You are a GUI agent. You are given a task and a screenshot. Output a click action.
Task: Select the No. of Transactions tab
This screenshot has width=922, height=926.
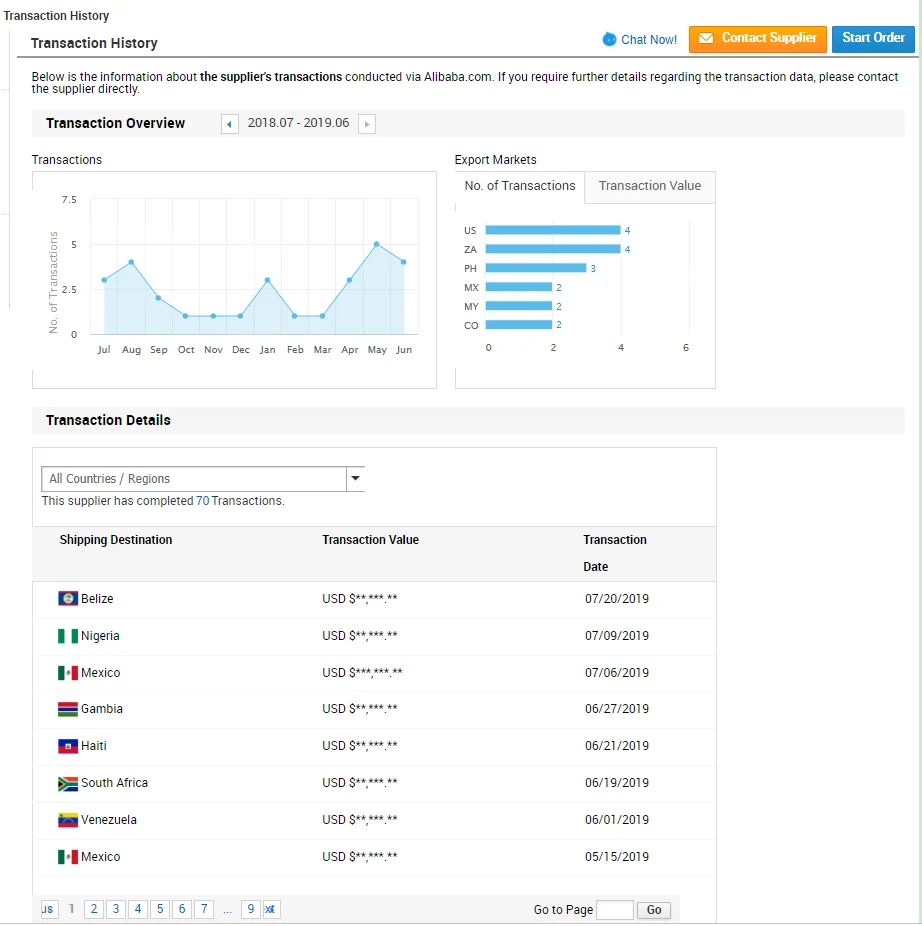[520, 186]
